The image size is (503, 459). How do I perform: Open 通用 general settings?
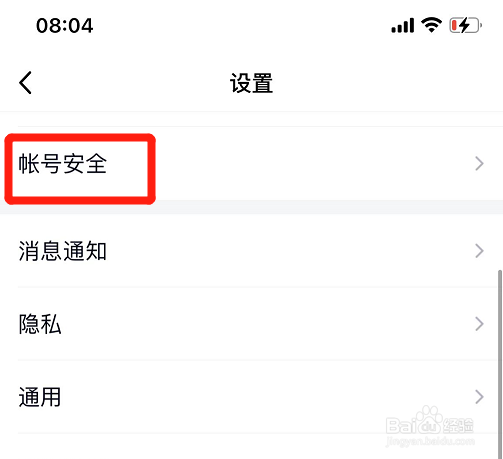tap(251, 397)
